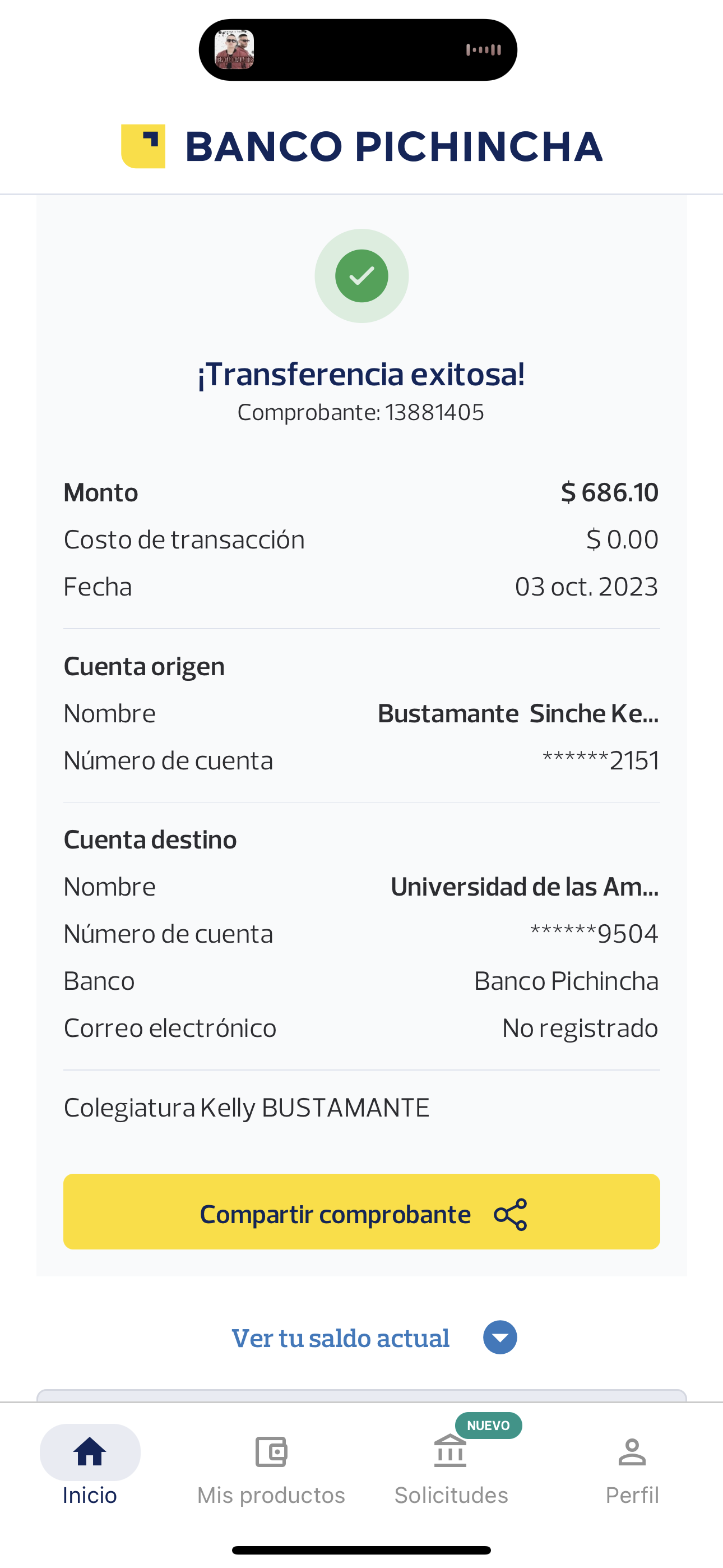Image resolution: width=723 pixels, height=1568 pixels.
Task: Tap the BANCO PICHINCHA header title
Action: pyautogui.click(x=394, y=147)
